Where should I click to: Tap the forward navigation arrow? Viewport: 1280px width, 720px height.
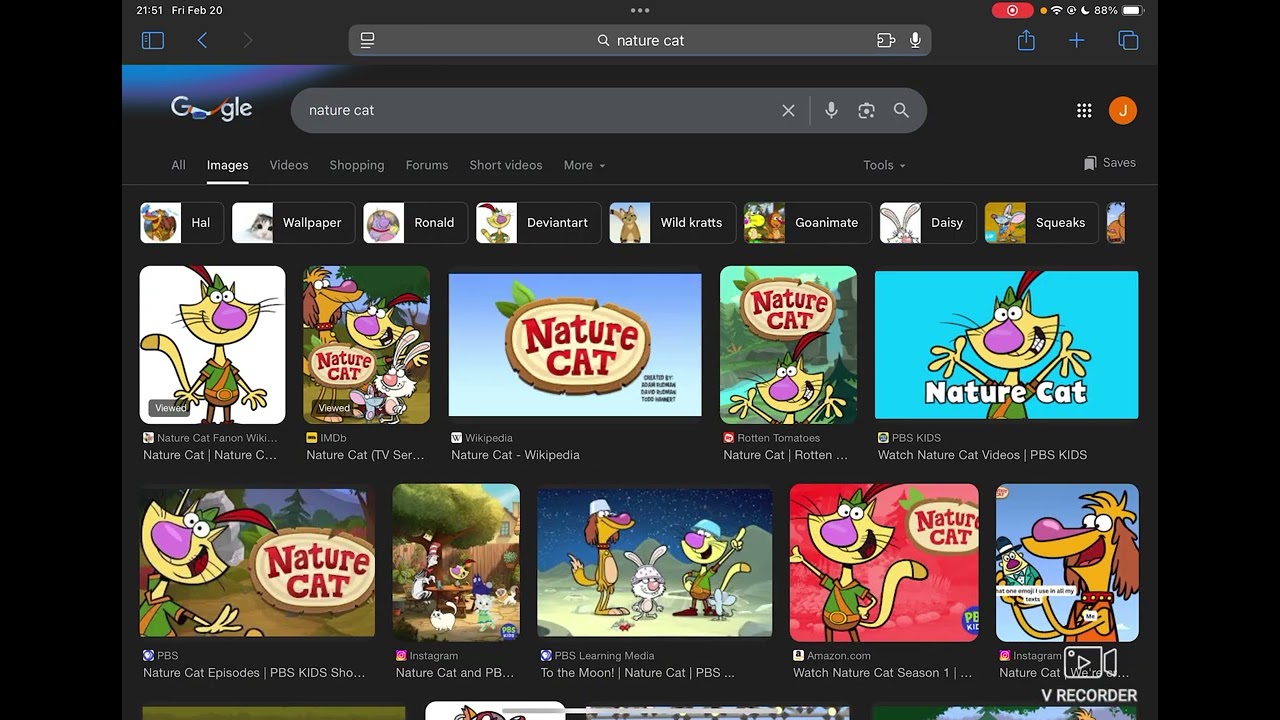click(x=247, y=40)
